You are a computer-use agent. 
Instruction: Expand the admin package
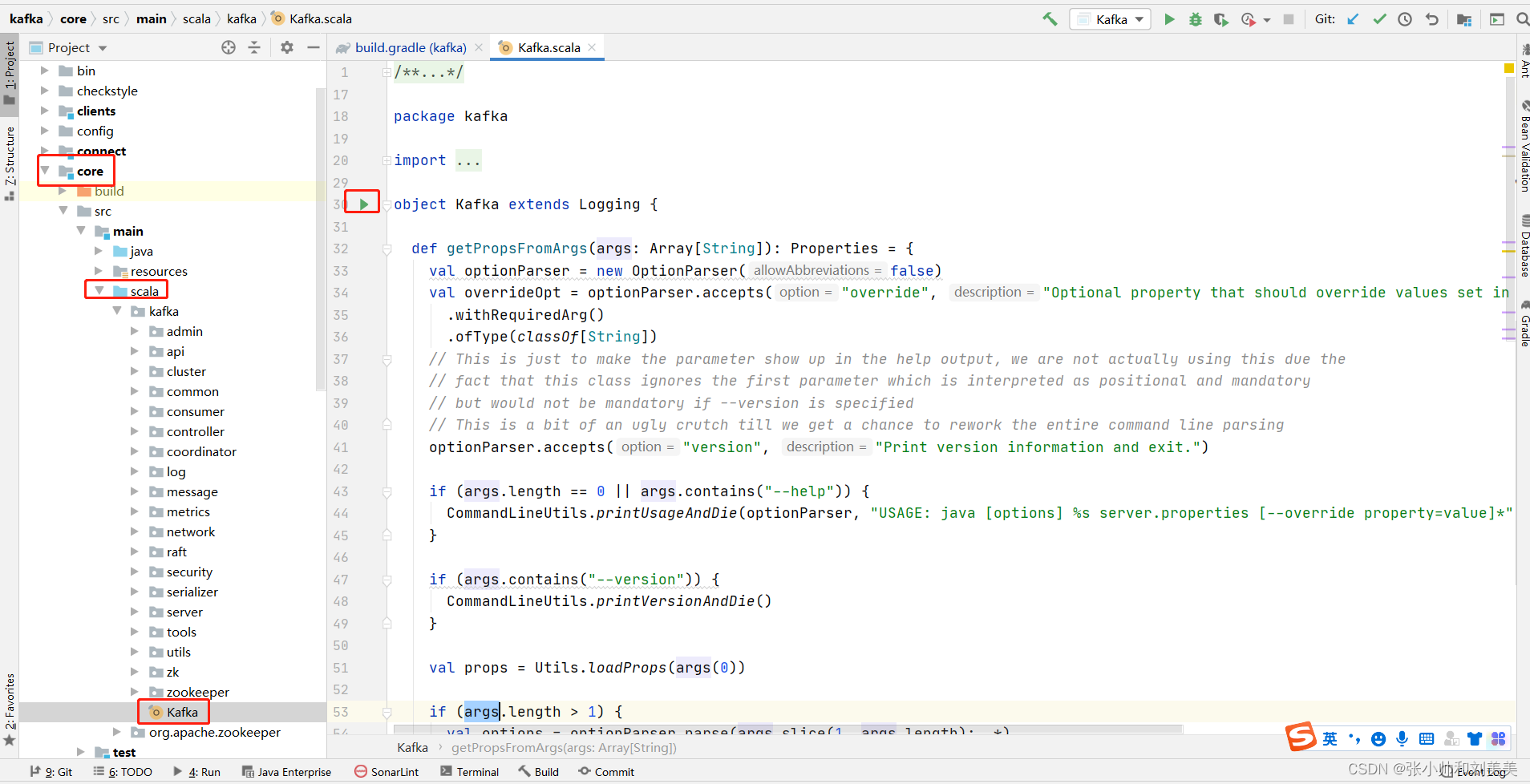tap(135, 331)
